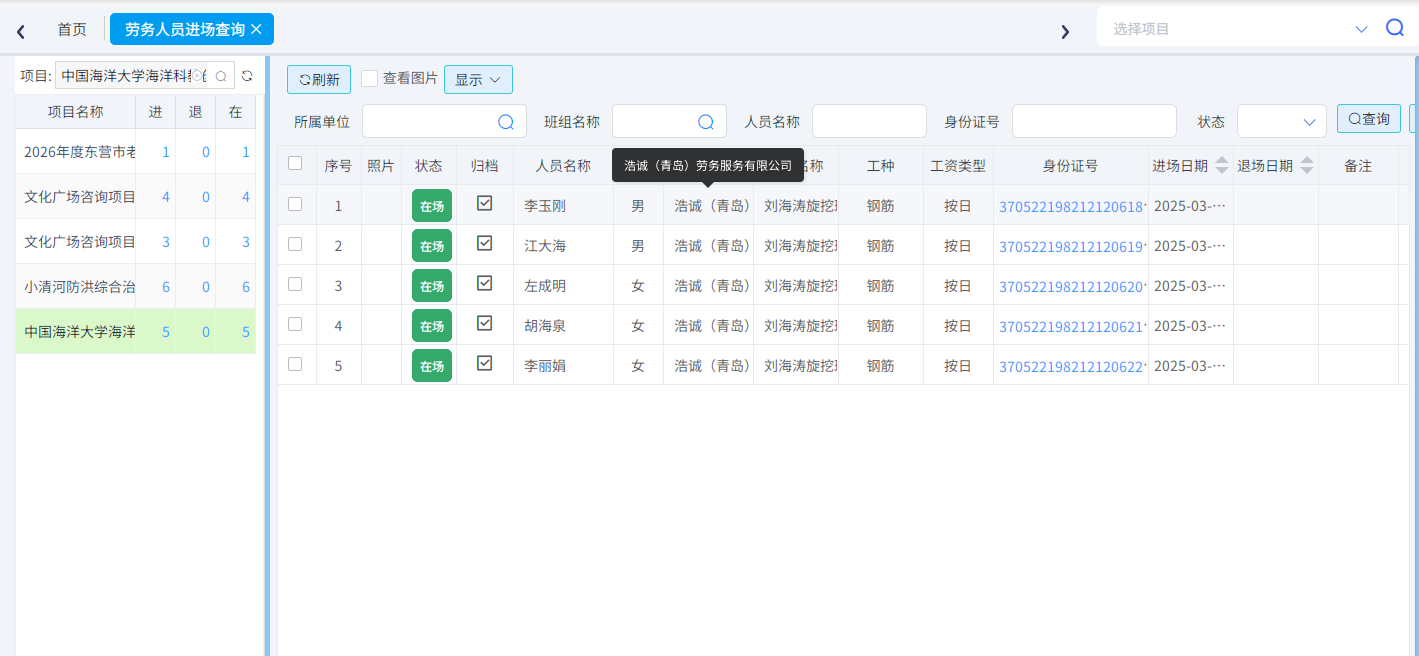Viewport: 1419px width, 656px height.
Task: Click the 人员名称 column header
Action: pyautogui.click(x=563, y=166)
